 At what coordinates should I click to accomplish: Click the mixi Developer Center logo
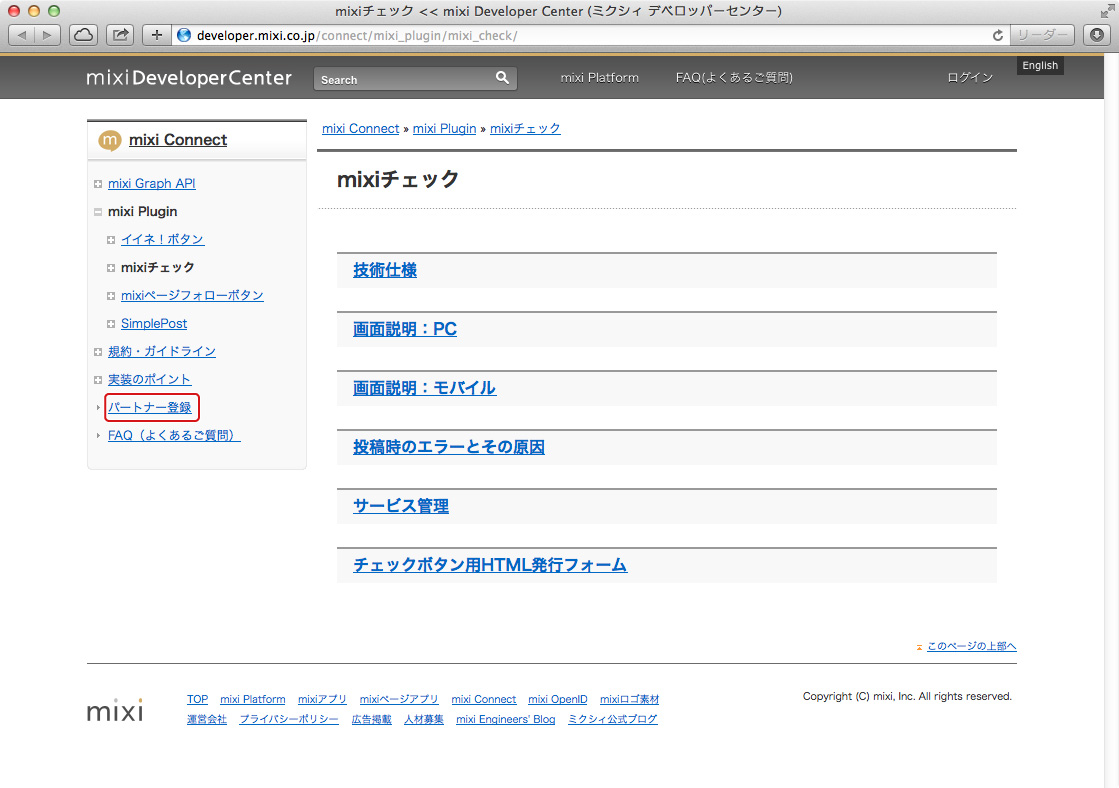[189, 78]
